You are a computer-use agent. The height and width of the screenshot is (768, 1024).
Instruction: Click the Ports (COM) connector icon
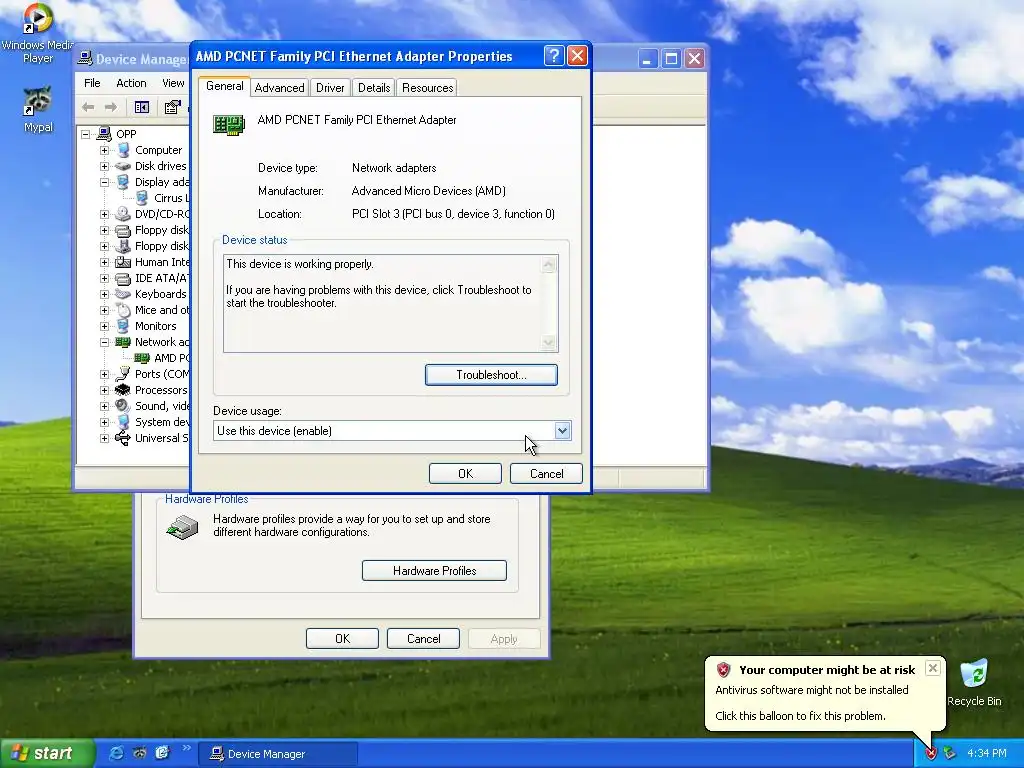click(x=123, y=374)
